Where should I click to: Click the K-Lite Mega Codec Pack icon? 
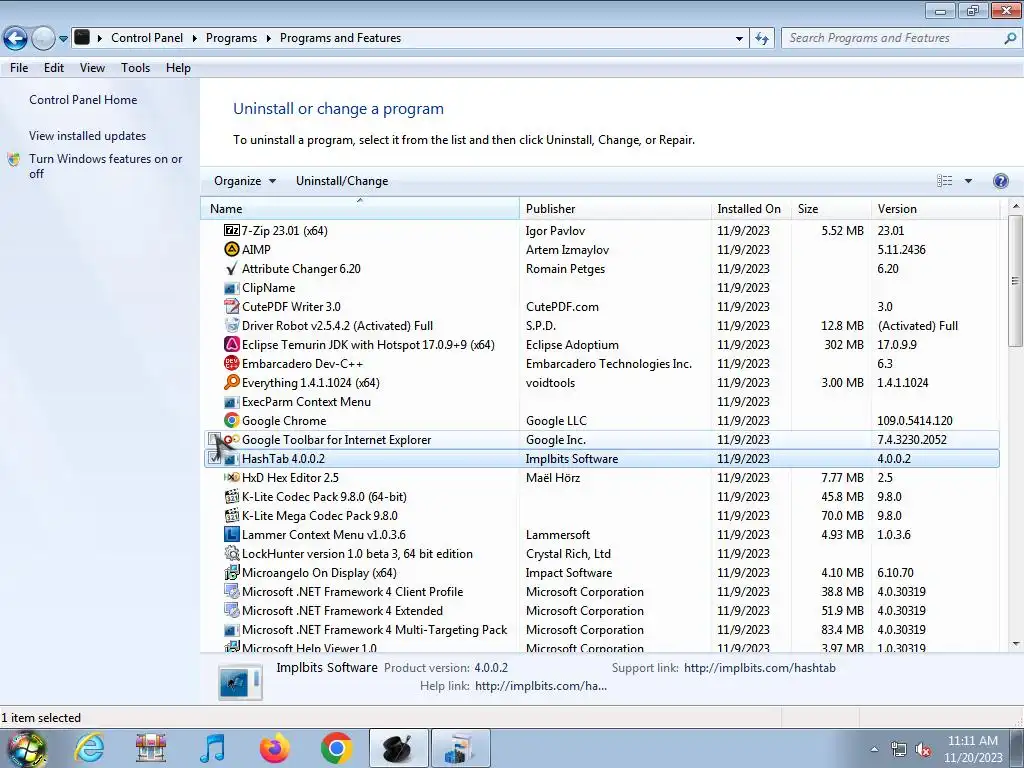(x=232, y=515)
